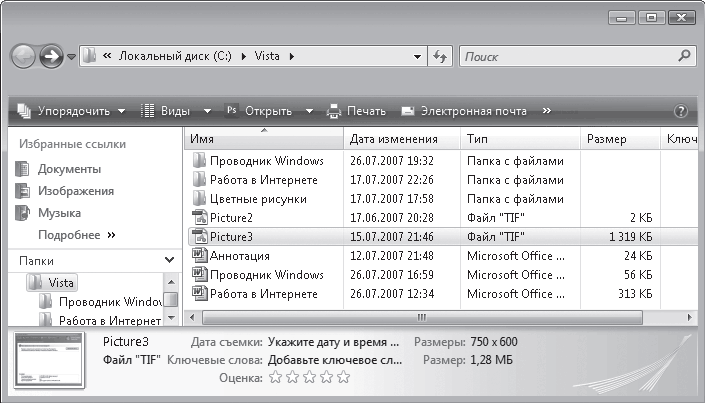Click the magnifier search icon
705x403 pixels.
pyautogui.click(x=684, y=56)
